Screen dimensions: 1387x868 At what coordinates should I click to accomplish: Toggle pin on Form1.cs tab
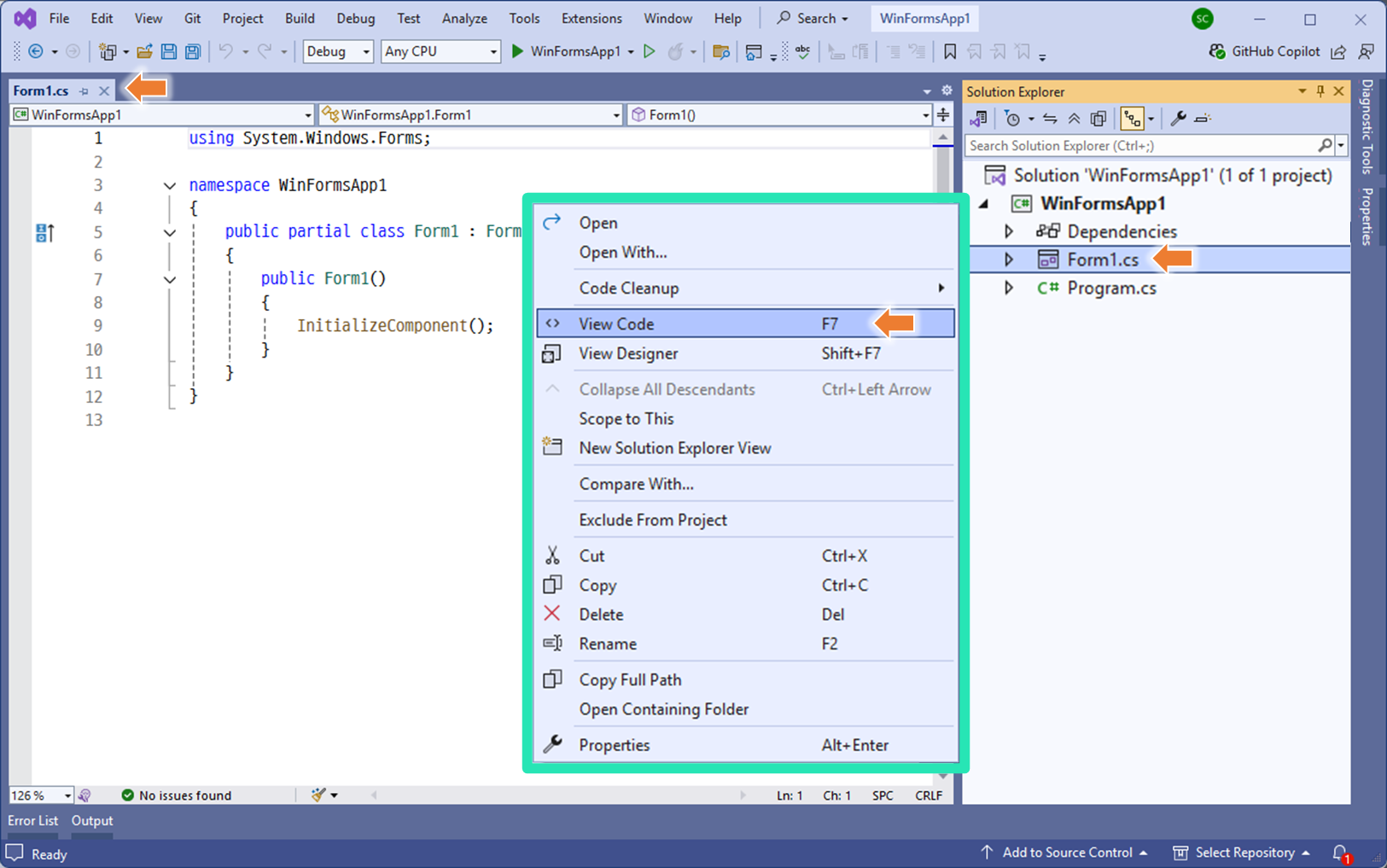[x=84, y=90]
